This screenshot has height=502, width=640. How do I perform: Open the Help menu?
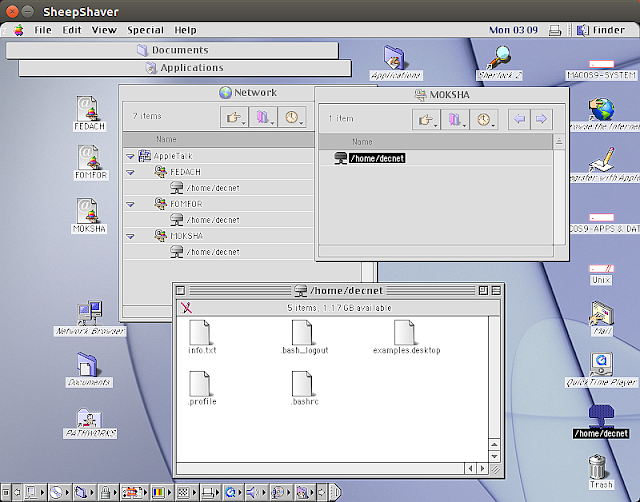point(185,30)
